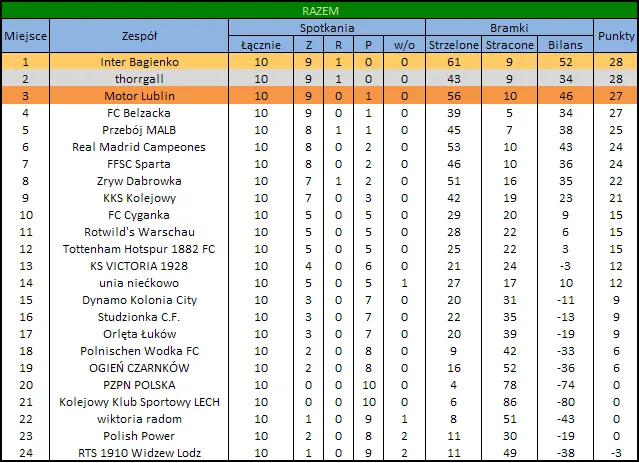Select Kolejowy Klub Sportowy LECH cell
639x463 pixels.
click(139, 402)
